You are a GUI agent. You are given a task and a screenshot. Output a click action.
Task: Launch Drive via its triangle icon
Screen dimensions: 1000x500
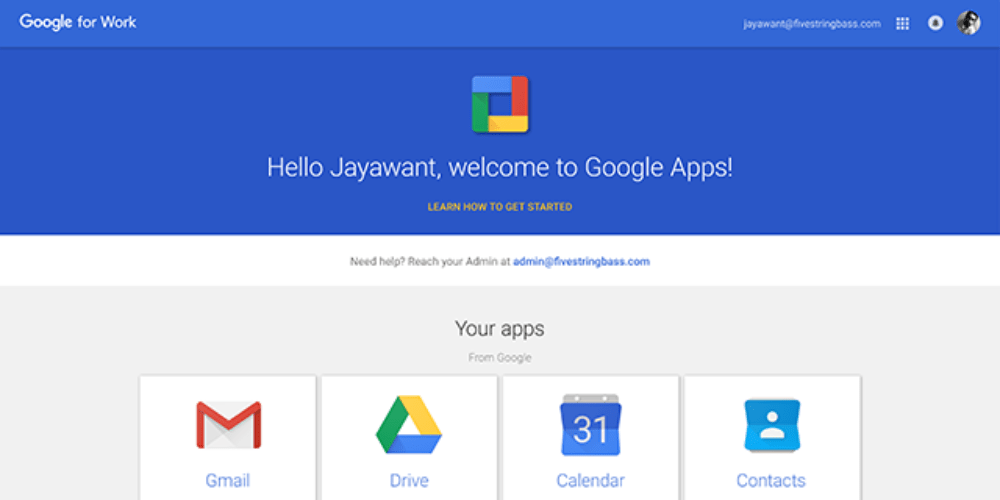coord(408,425)
